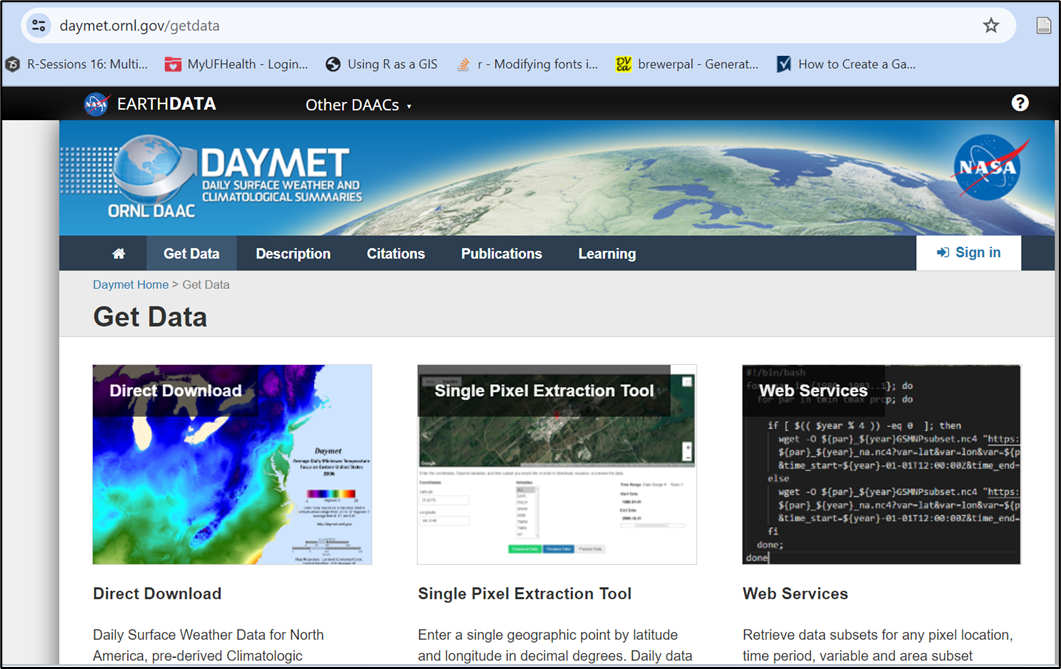Screen dimensions: 1061x669
Task: Open the Single Pixel Extraction Tool heading
Action: tap(524, 593)
